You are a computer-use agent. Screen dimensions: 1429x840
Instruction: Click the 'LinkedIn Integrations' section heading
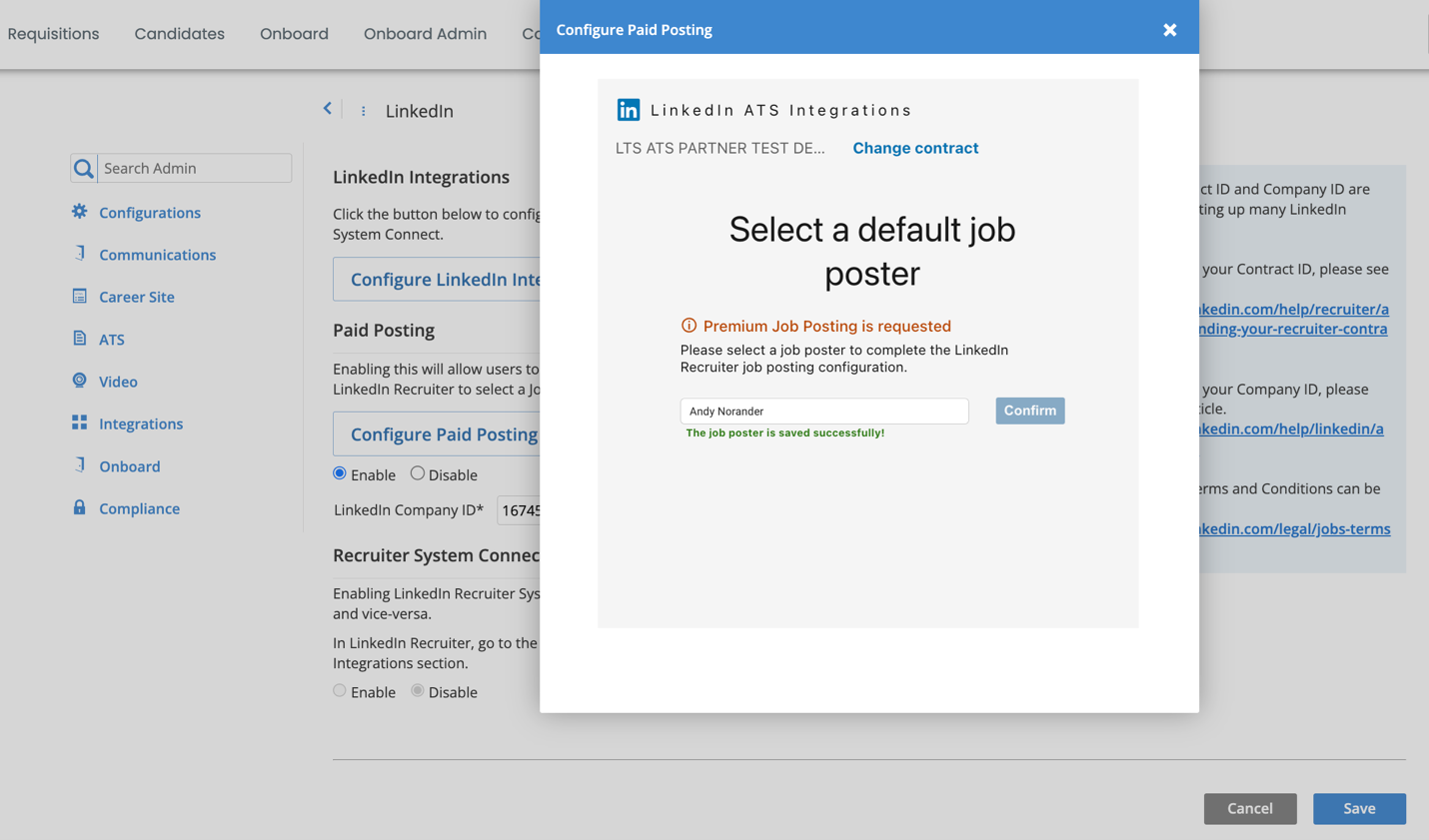pyautogui.click(x=421, y=177)
